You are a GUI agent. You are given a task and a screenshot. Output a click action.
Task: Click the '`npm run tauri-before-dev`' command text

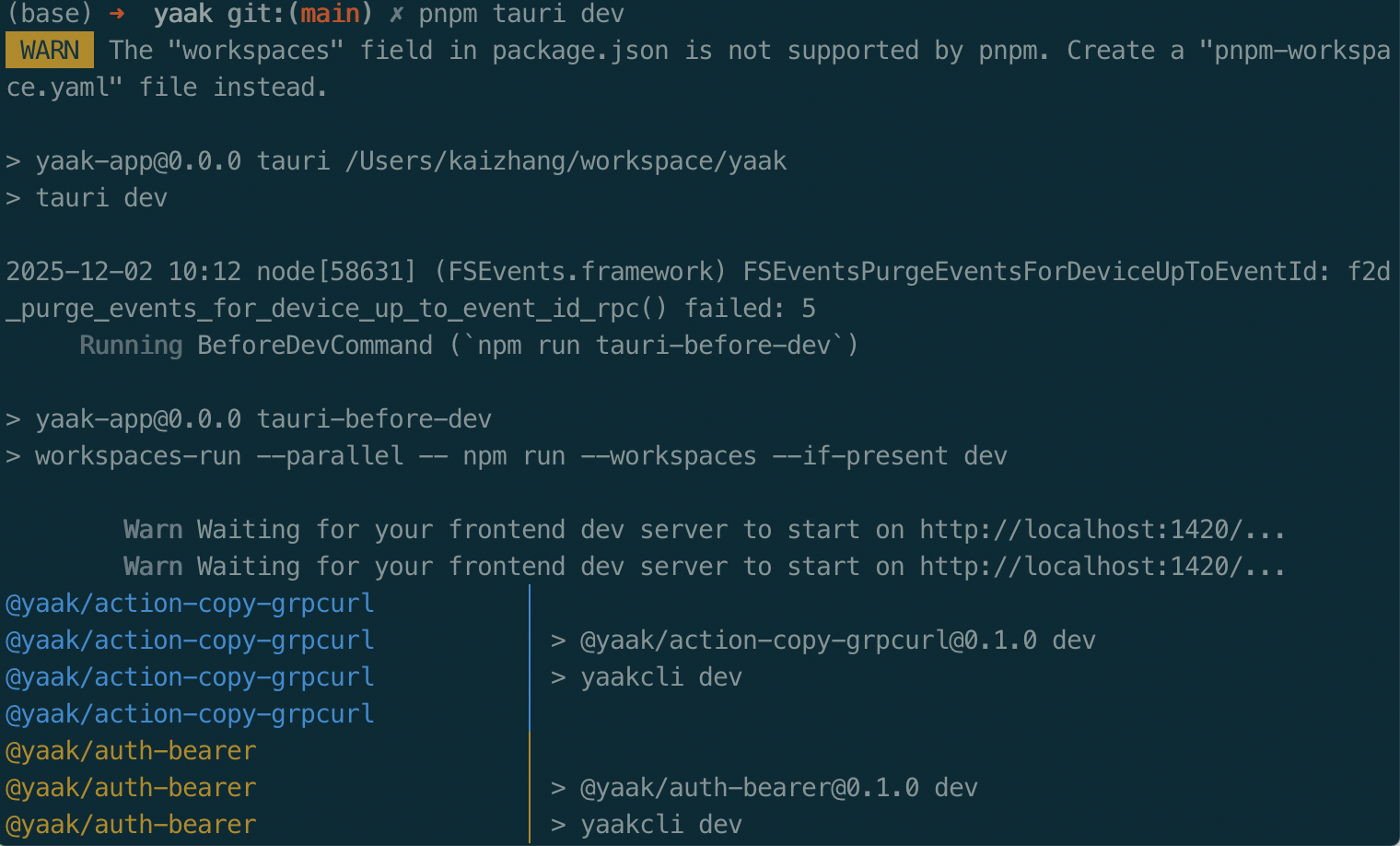[x=654, y=346]
